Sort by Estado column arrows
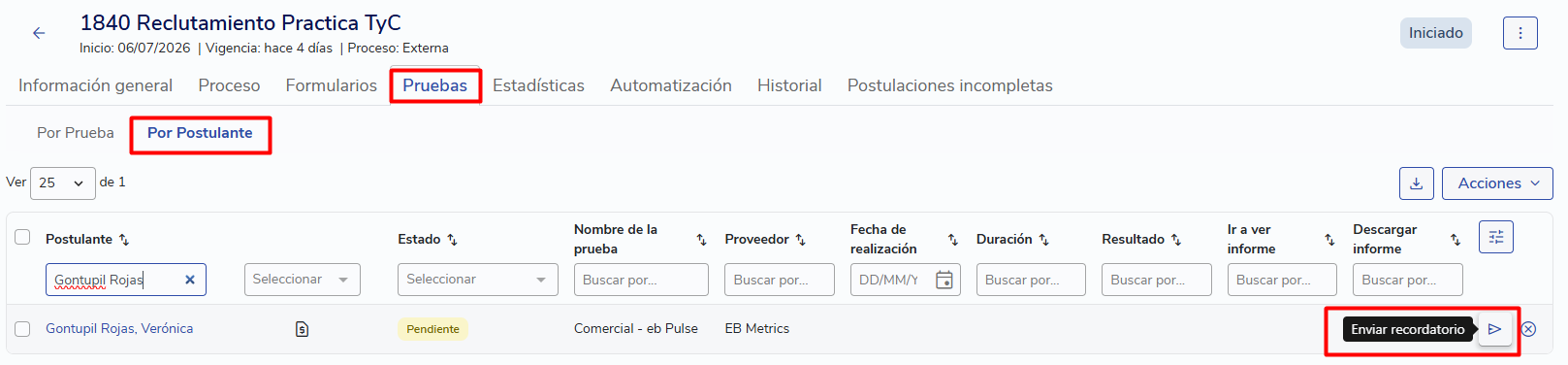Screen dimensions: 1568x365 pyautogui.click(x=452, y=239)
